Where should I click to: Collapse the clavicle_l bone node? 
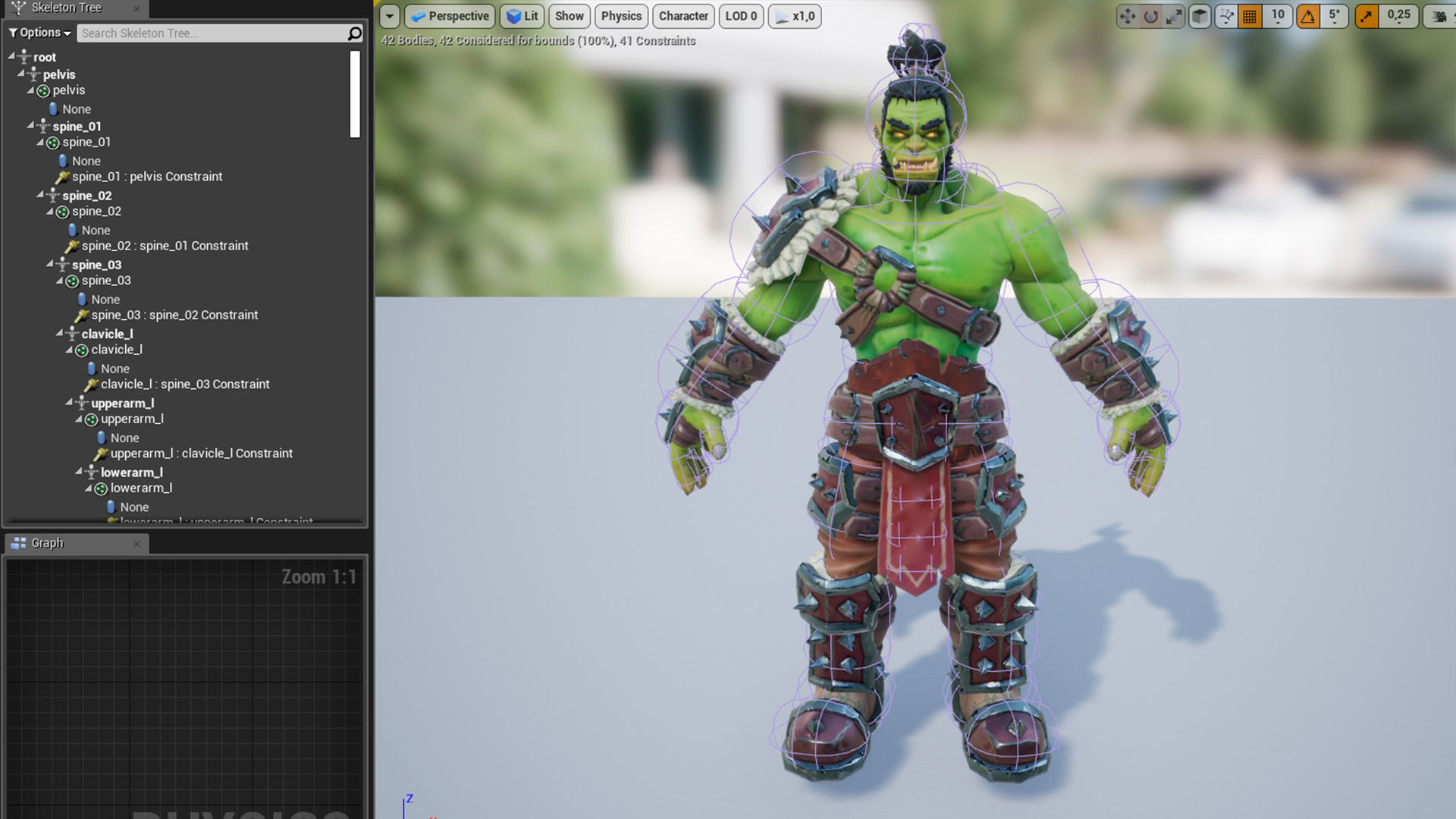(x=60, y=333)
